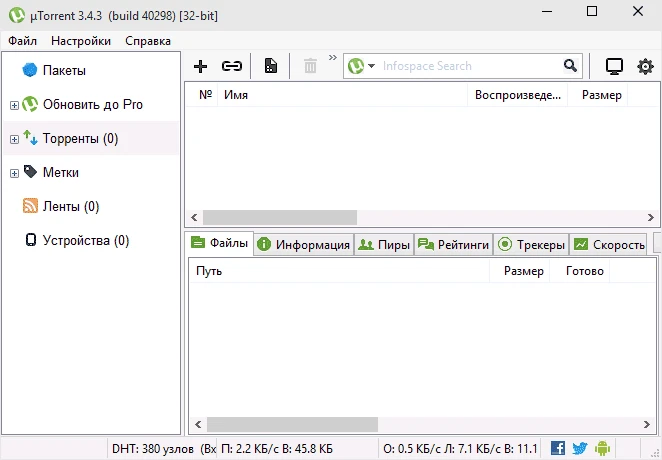
Task: Click the Пакеты blue bundle icon
Action: pyautogui.click(x=30, y=70)
